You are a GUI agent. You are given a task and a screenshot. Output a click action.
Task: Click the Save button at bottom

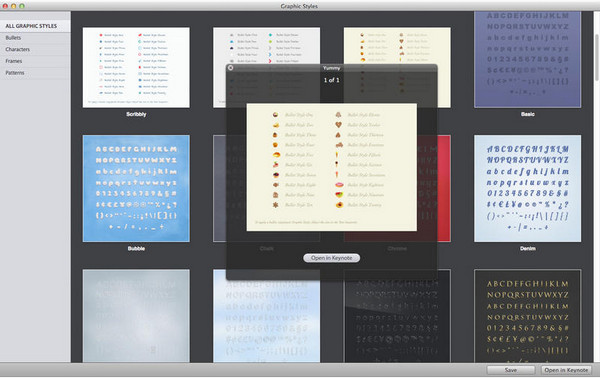pos(510,370)
